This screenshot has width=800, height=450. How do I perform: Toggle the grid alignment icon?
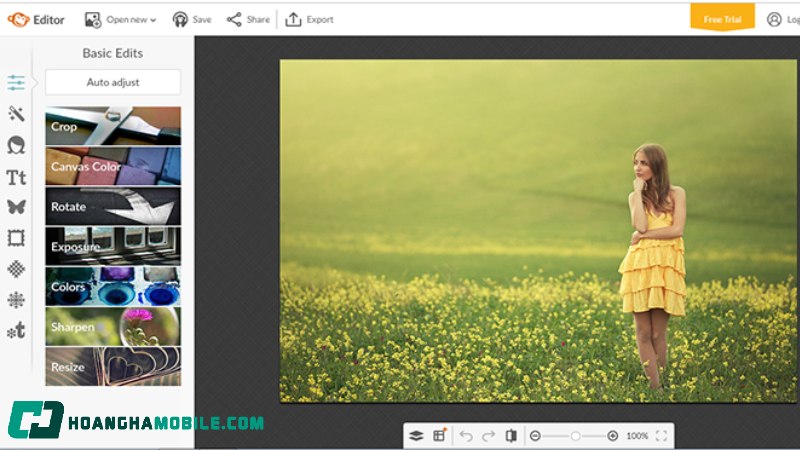(439, 435)
